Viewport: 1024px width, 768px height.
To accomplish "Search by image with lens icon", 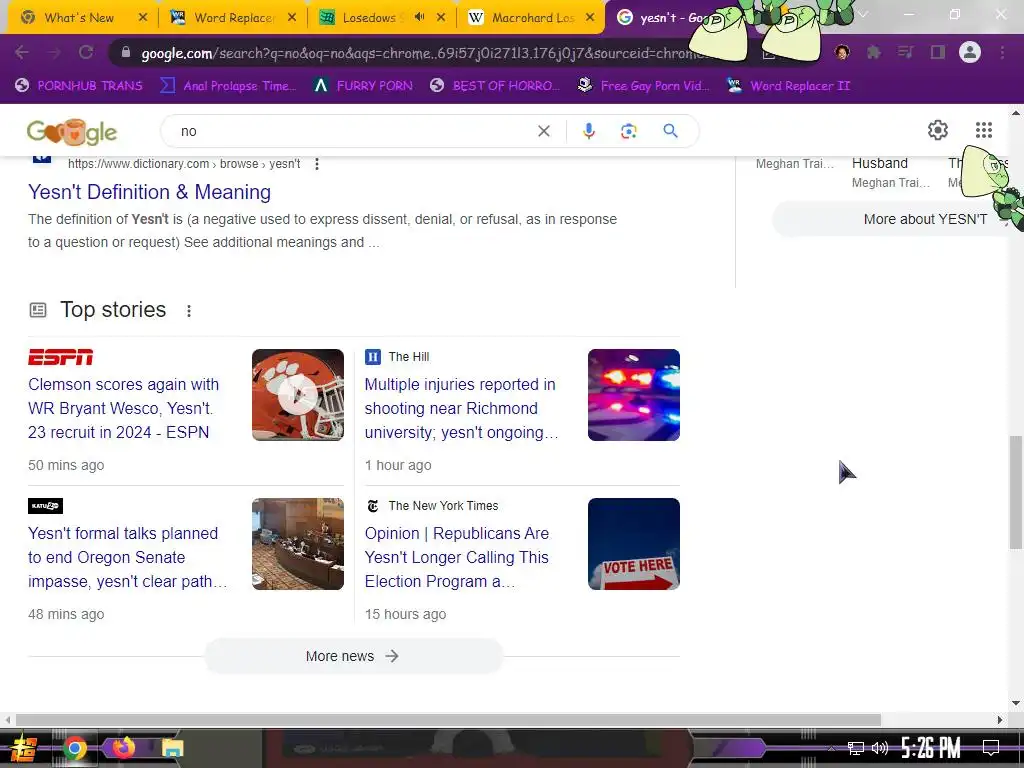I will pyautogui.click(x=628, y=131).
